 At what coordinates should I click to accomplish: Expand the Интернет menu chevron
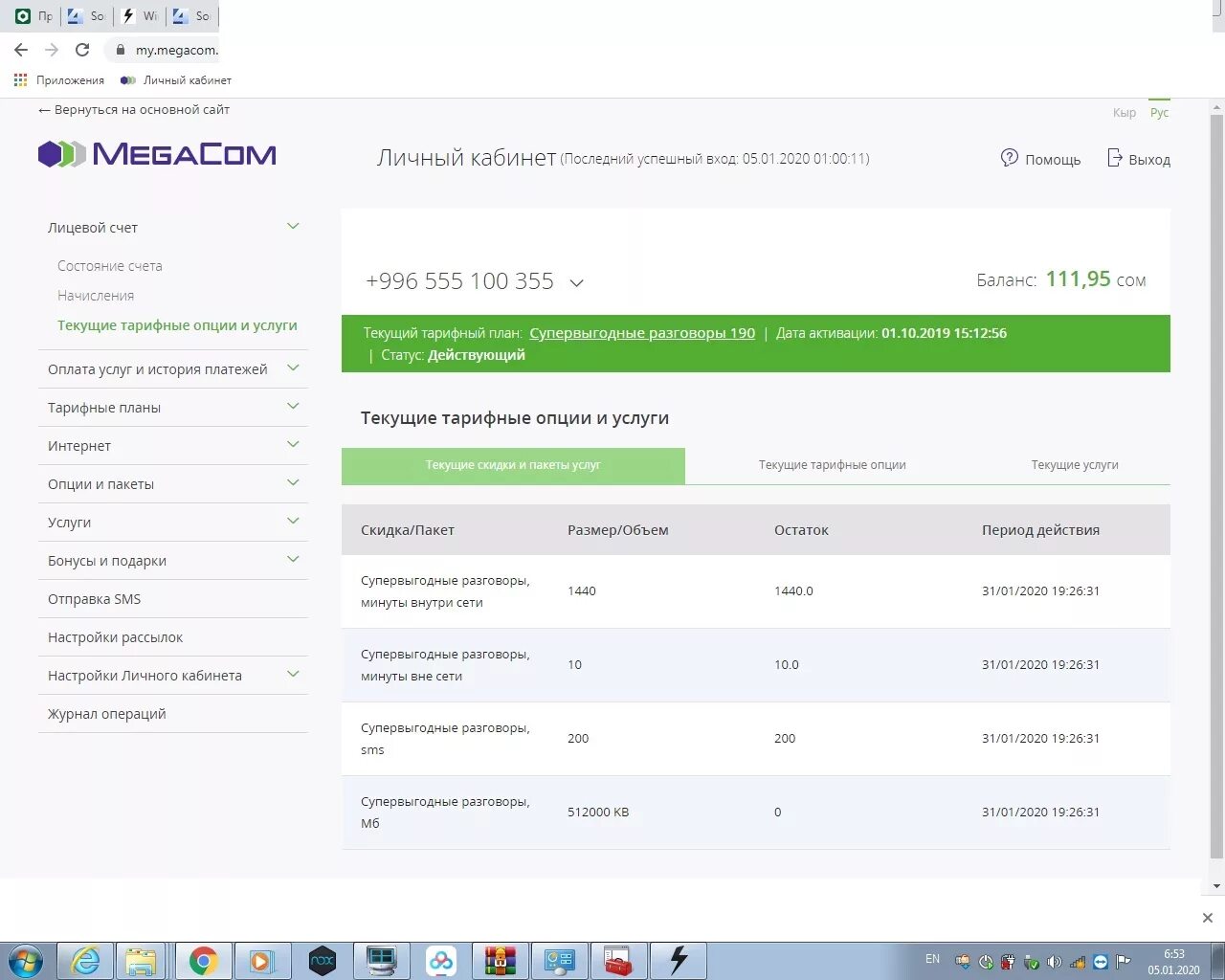click(x=293, y=445)
